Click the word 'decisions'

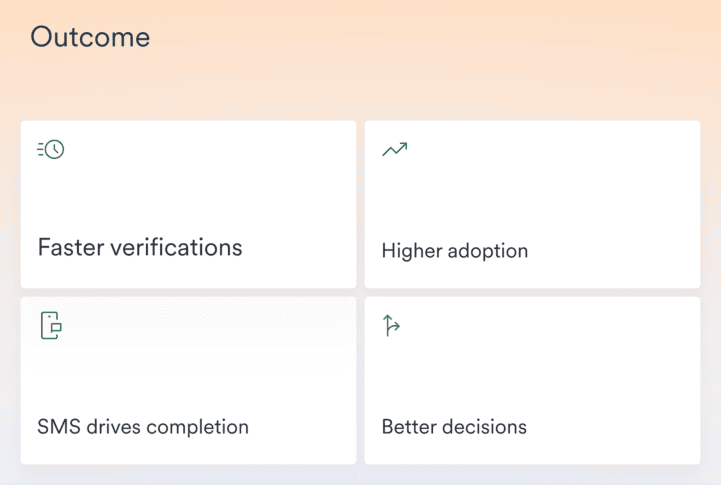(486, 427)
